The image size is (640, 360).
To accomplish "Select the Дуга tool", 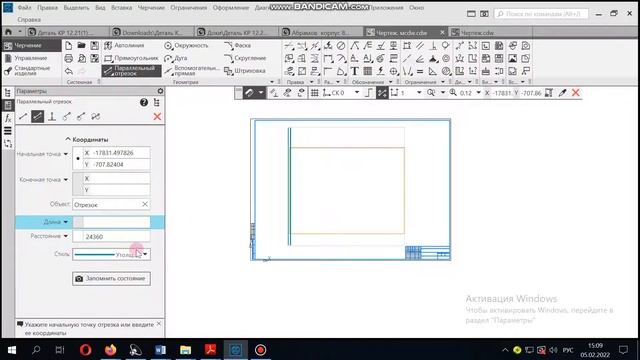I will 176,58.
